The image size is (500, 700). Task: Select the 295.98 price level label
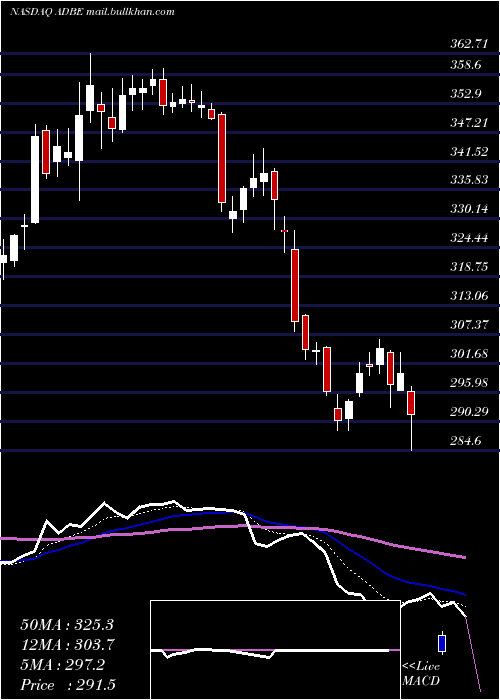click(x=468, y=383)
